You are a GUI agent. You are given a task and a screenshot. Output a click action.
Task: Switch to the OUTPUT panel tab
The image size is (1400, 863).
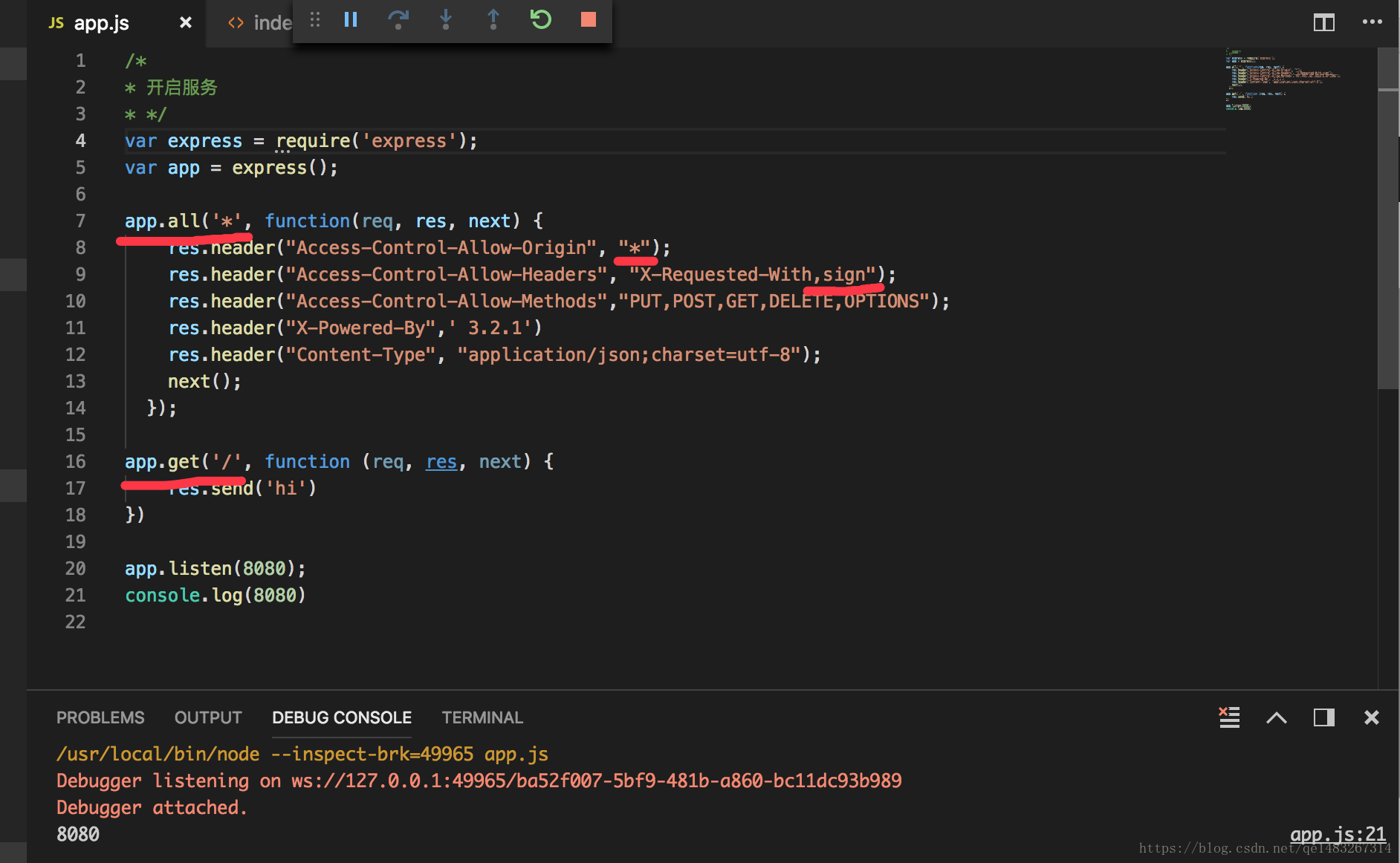[208, 717]
